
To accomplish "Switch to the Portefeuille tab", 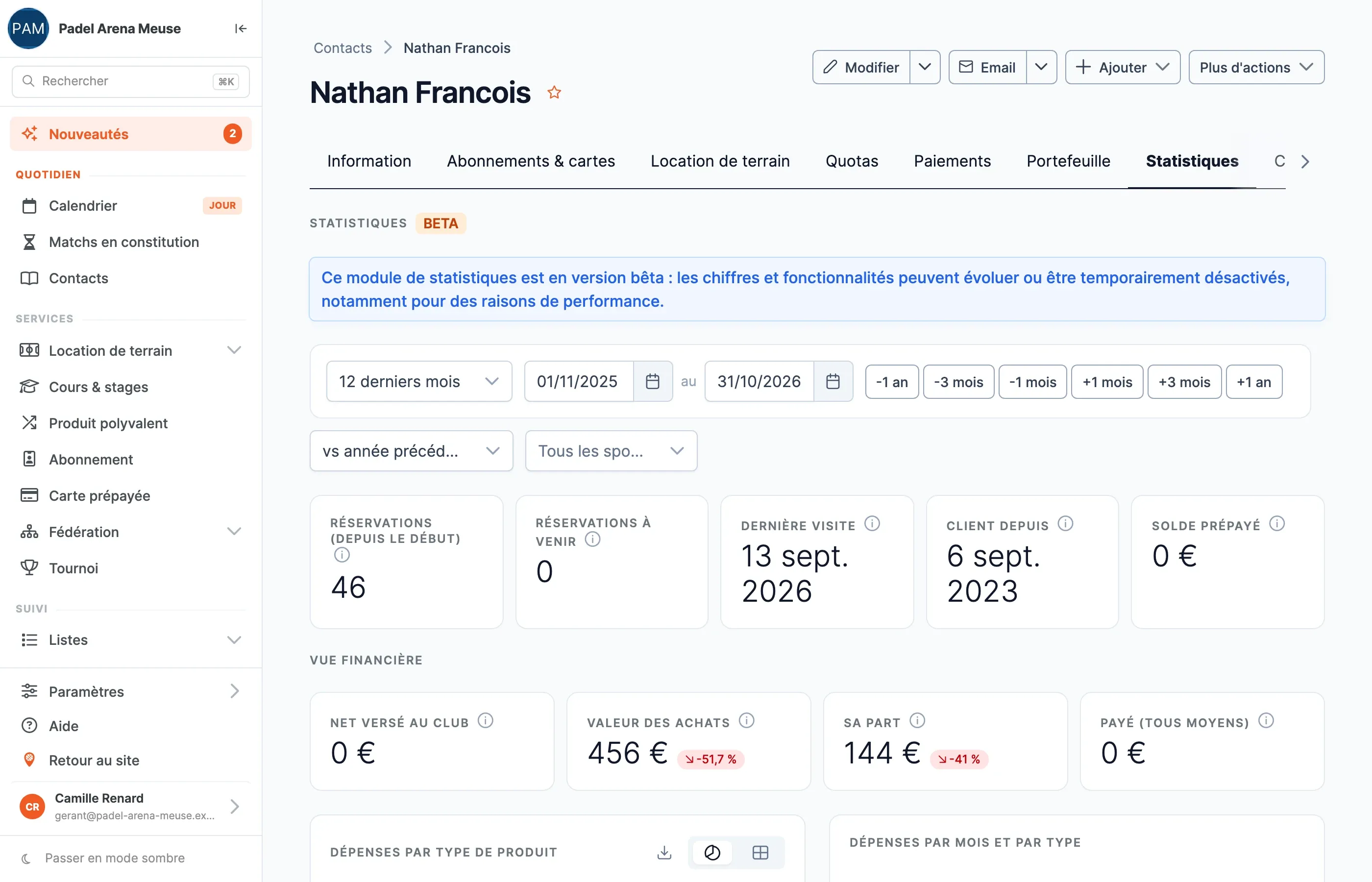I will [1068, 161].
